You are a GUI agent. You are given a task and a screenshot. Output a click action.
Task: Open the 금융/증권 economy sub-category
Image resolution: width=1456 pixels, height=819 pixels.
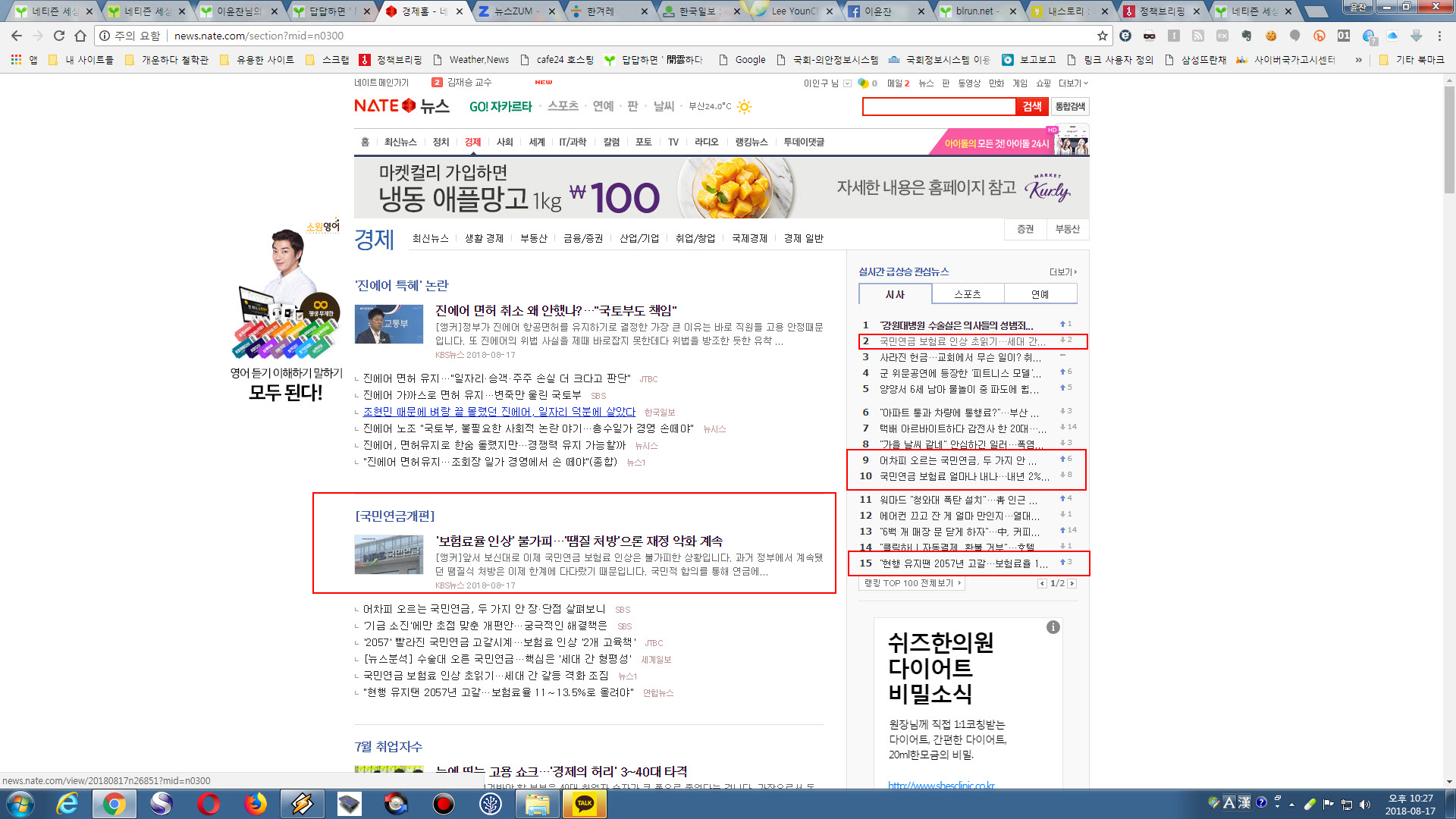click(x=583, y=238)
